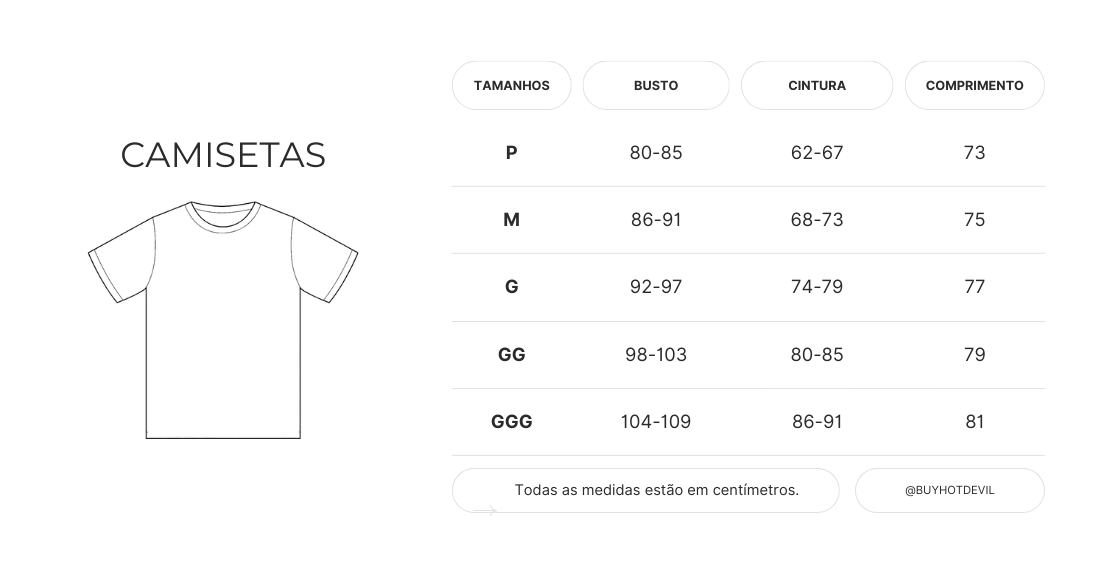1102x570 pixels.
Task: Click the waist value for size GGG
Action: coord(817,422)
